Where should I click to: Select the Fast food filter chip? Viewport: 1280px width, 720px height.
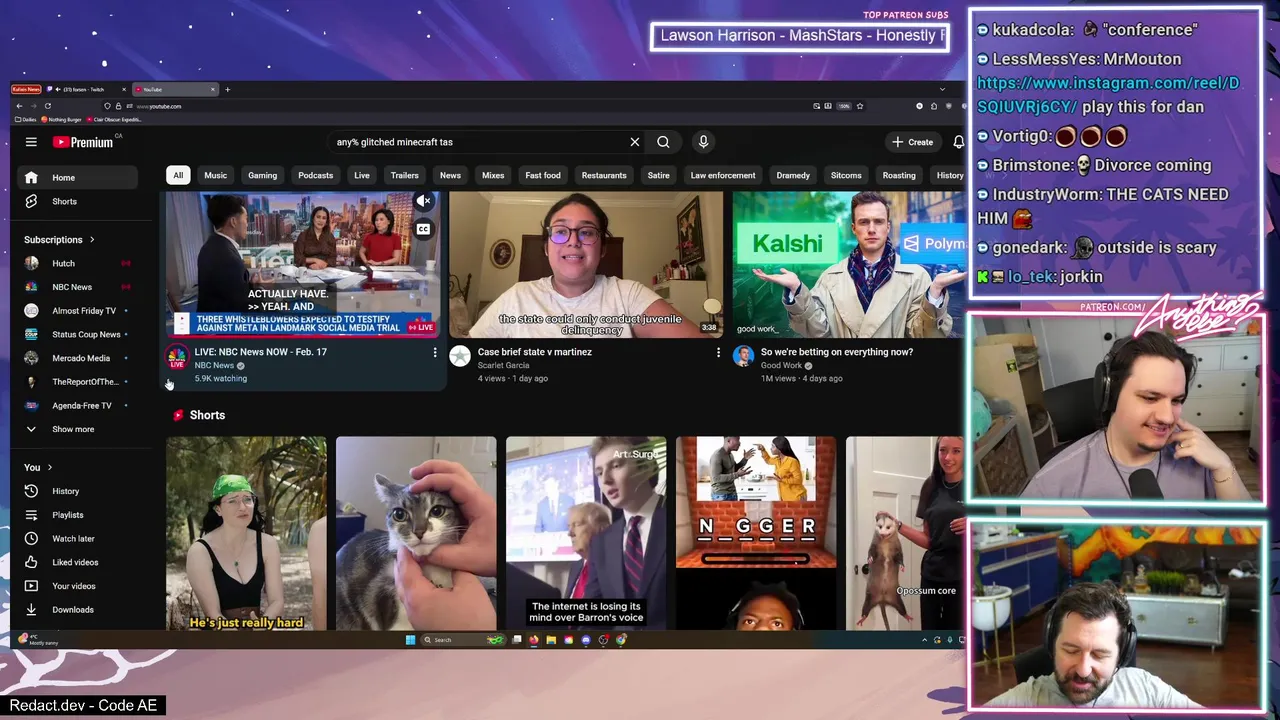(x=543, y=175)
